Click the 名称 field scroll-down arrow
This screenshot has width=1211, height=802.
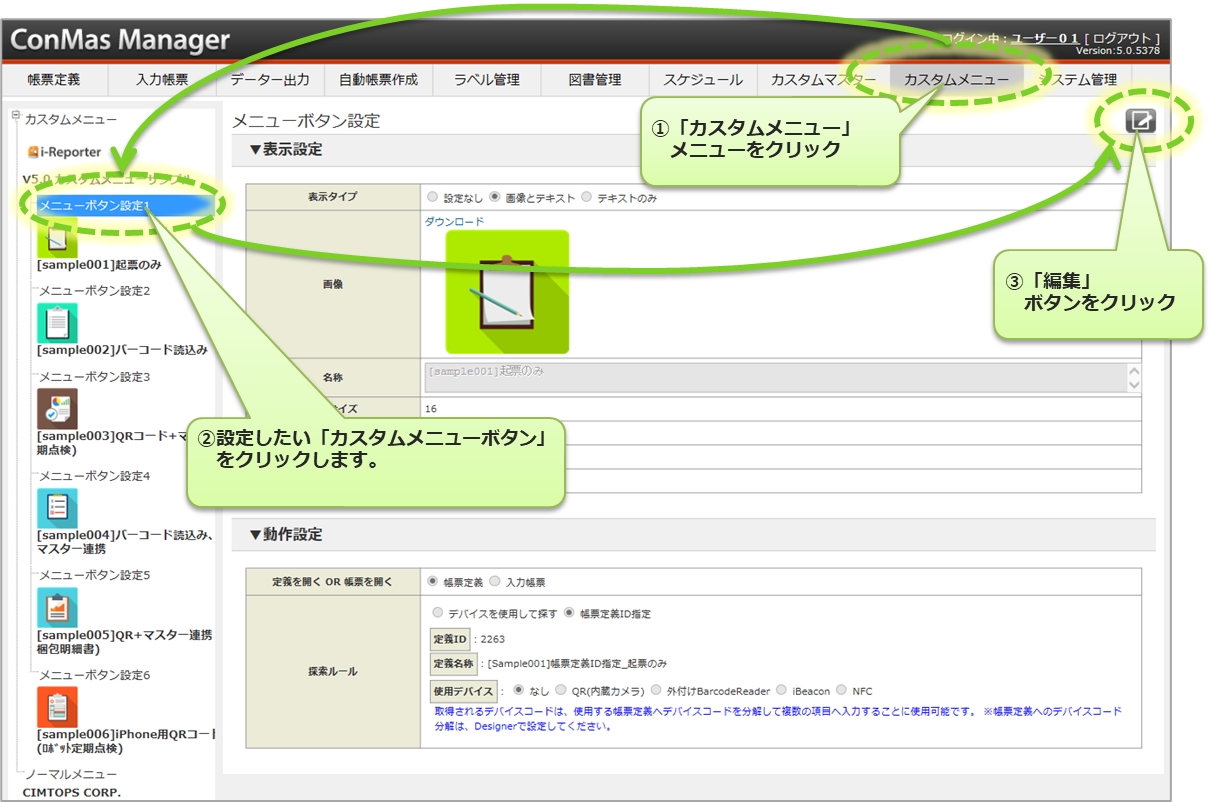pos(1133,385)
